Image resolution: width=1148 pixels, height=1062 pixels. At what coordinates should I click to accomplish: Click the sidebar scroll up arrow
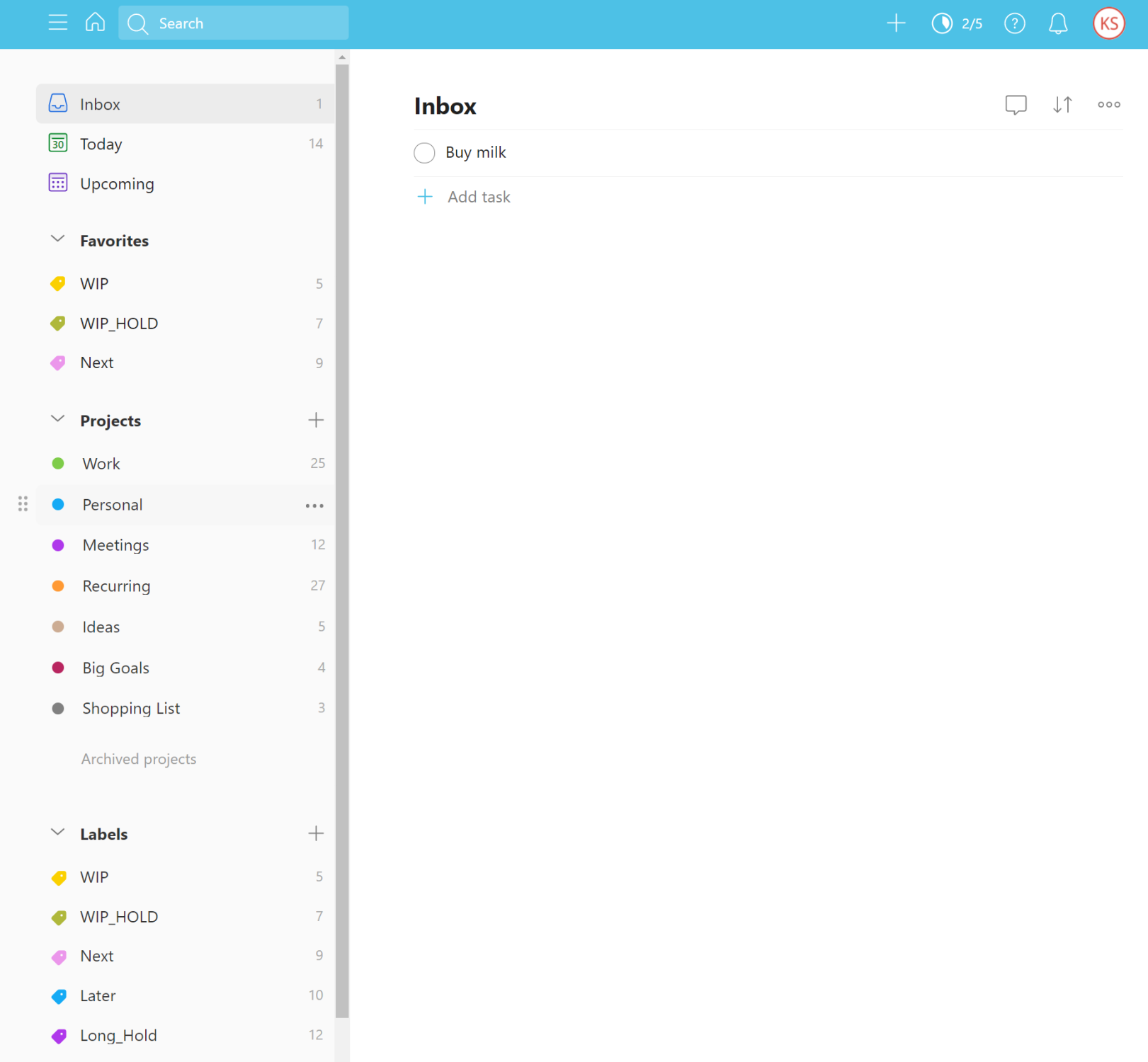pyautogui.click(x=342, y=57)
